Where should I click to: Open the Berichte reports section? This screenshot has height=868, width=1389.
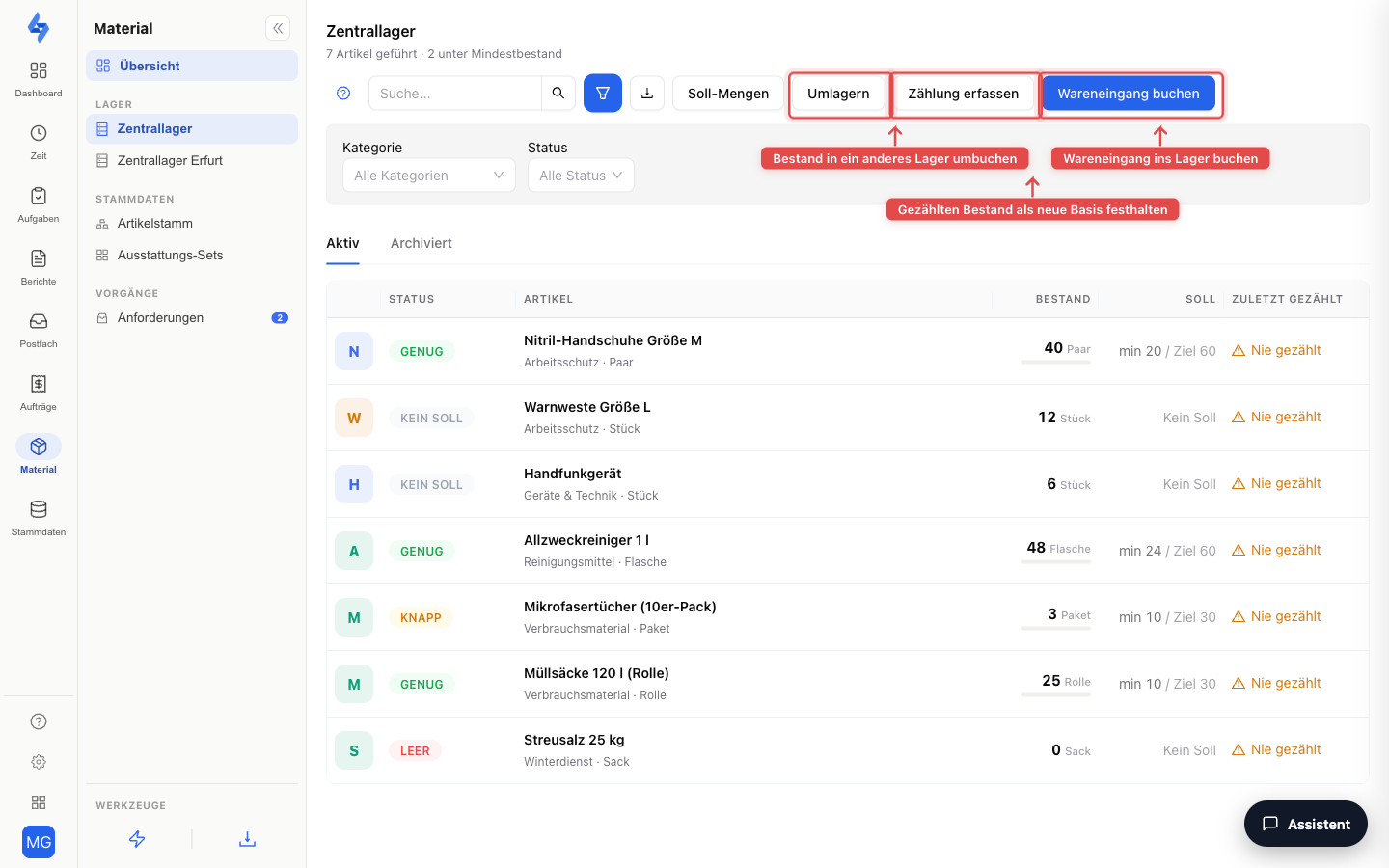pos(39,267)
